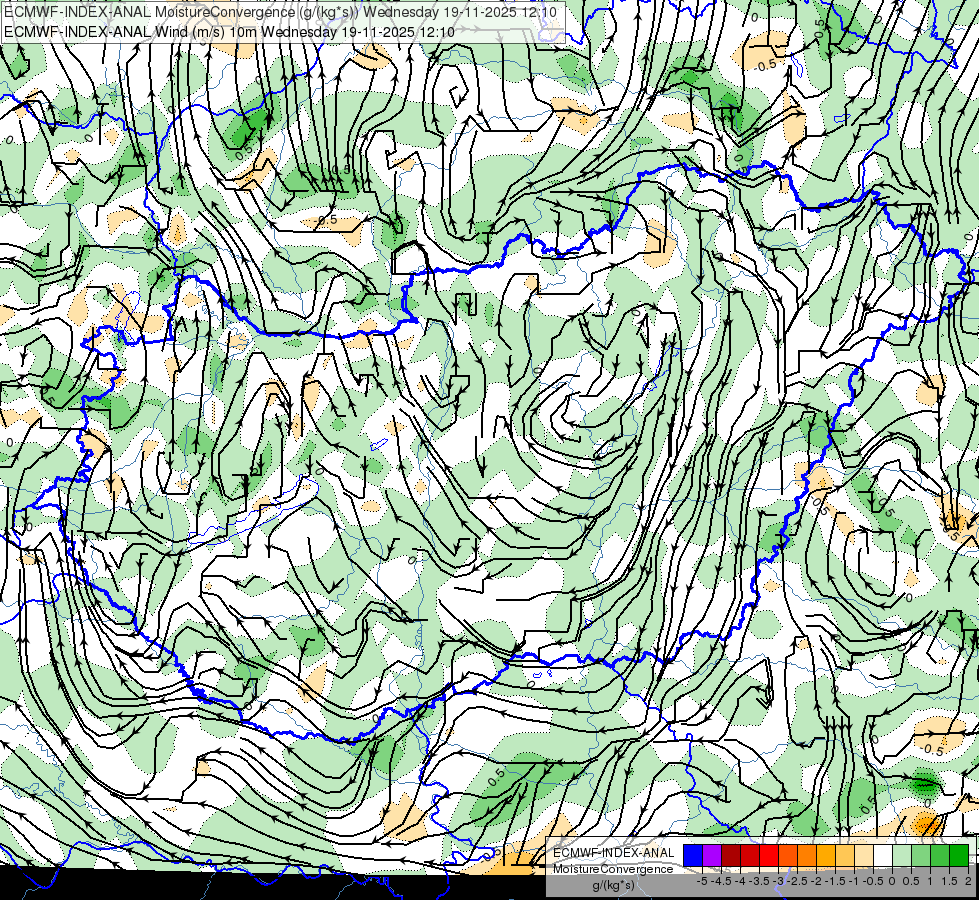979x900 pixels.
Task: Select ECMWF-INDEX-ANAL label in the legend
Action: (614, 853)
